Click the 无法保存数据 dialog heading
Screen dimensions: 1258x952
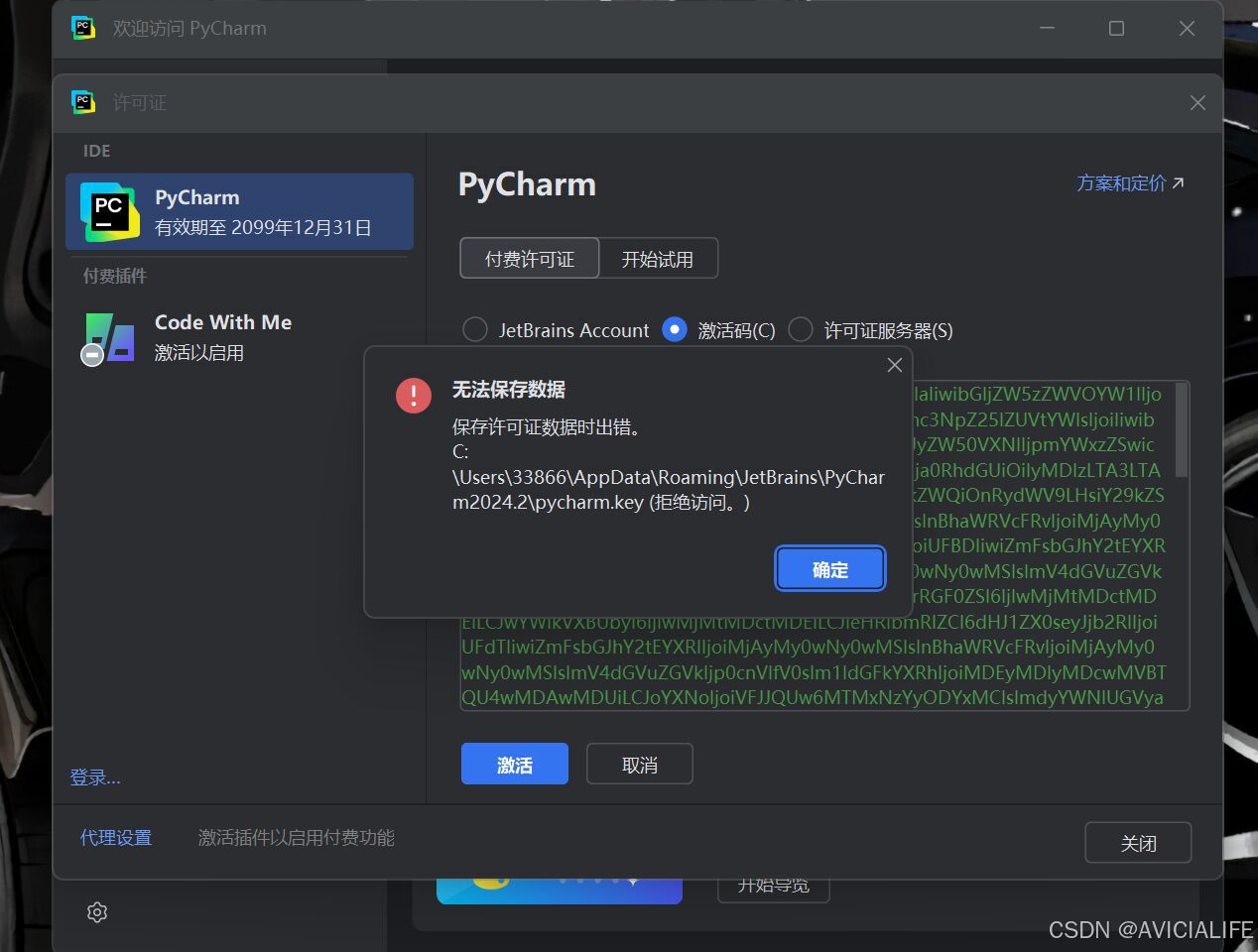(509, 389)
